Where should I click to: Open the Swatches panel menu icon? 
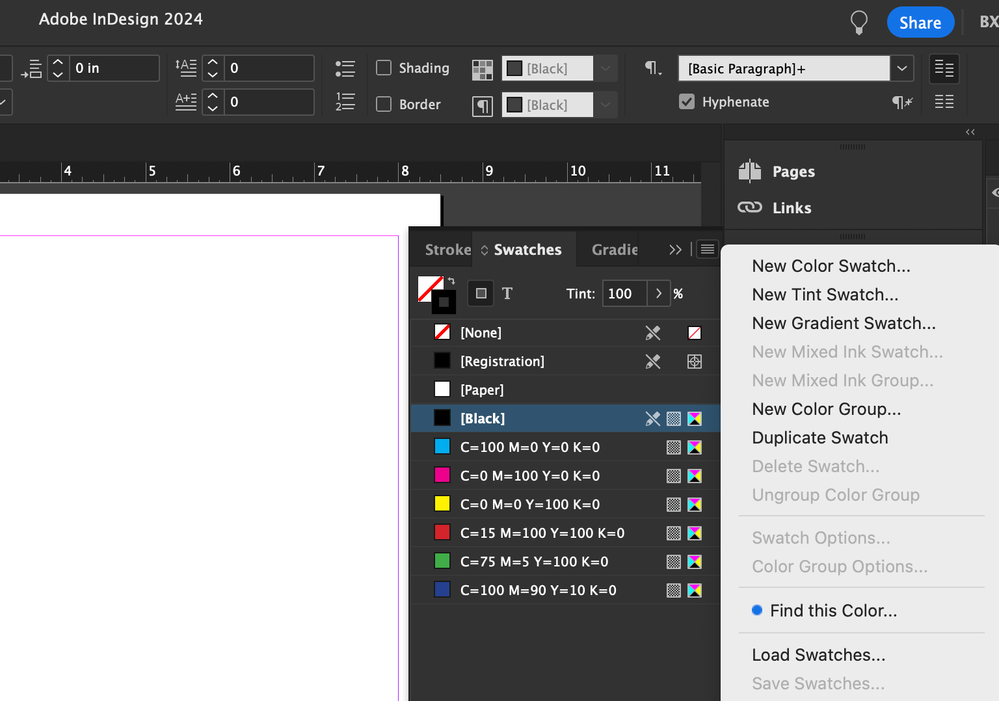707,249
